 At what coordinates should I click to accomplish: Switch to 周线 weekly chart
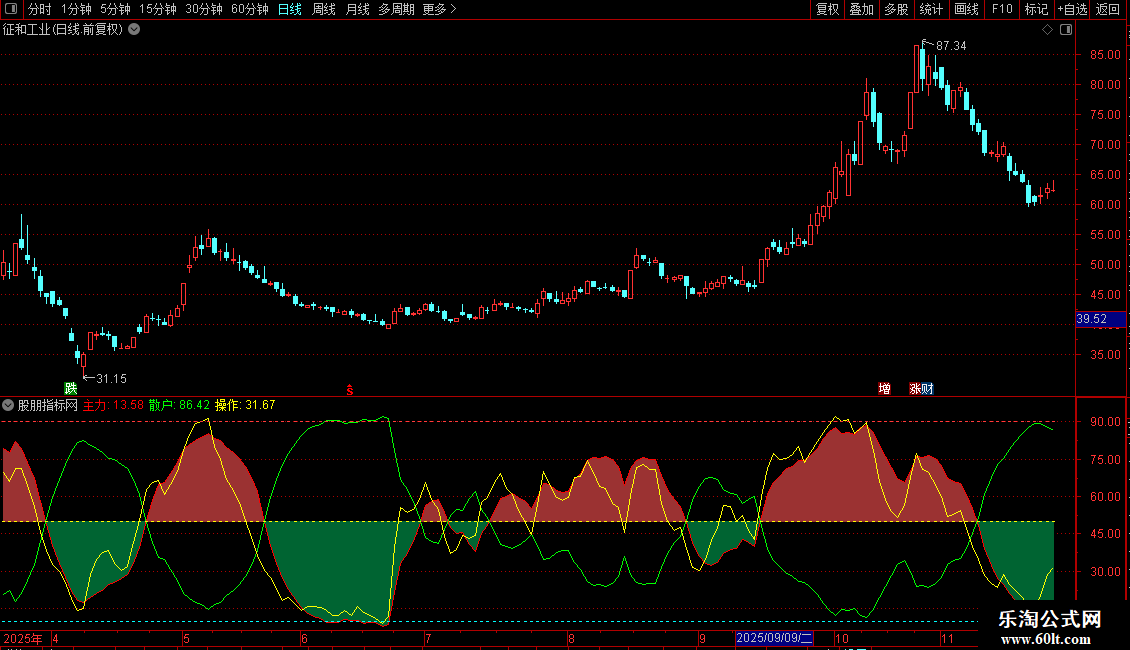[324, 9]
